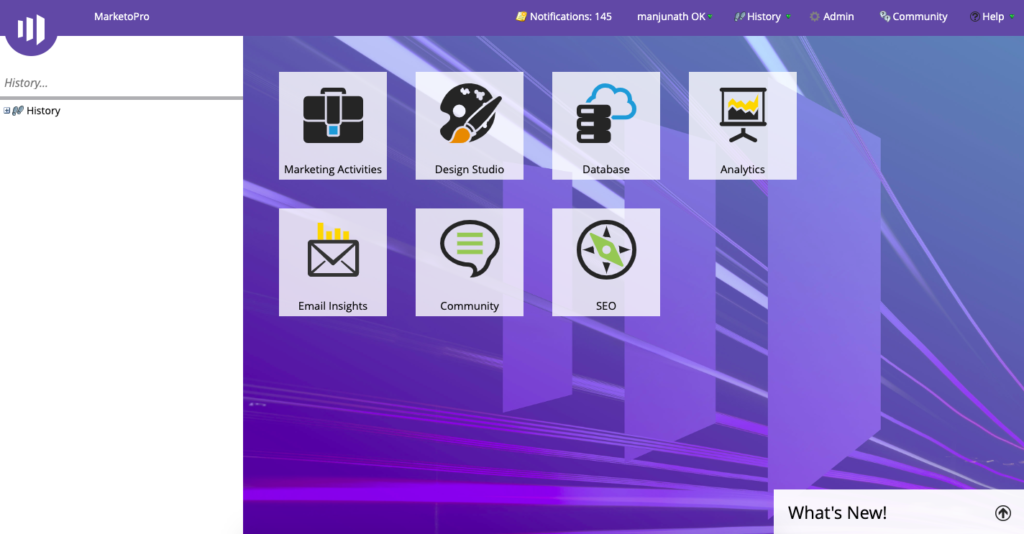Open Community link in top bar

[x=913, y=16]
